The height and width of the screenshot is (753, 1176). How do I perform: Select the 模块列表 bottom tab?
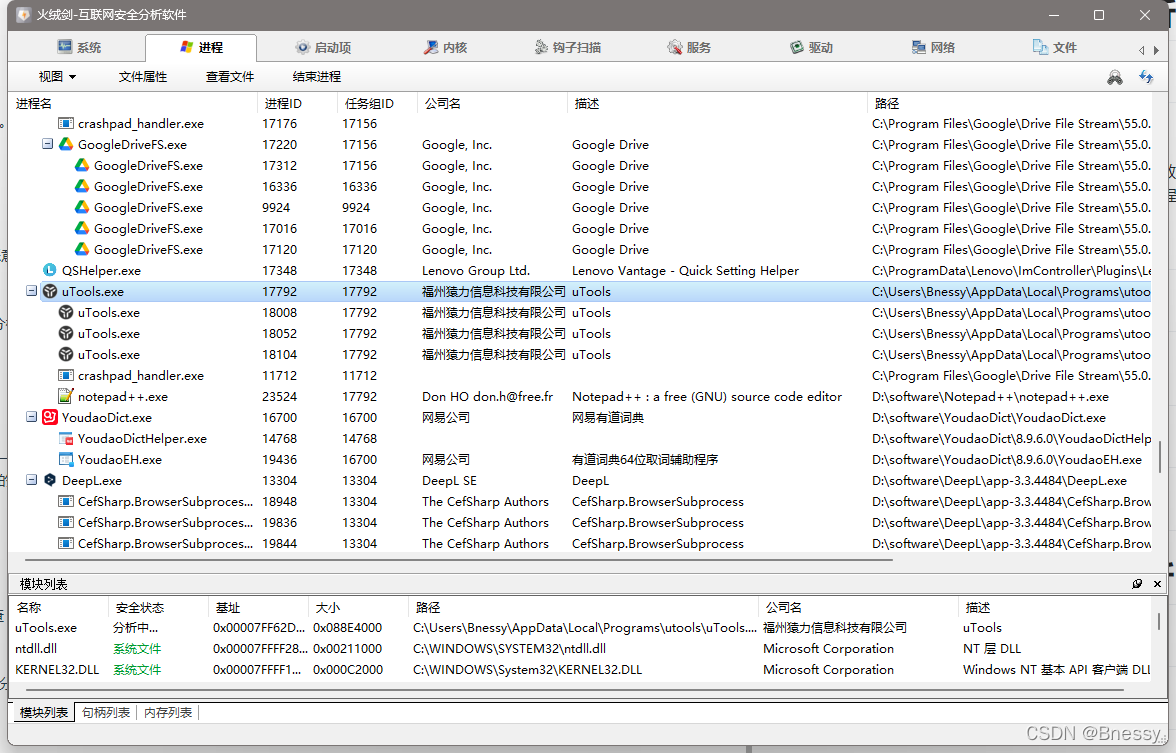[44, 712]
